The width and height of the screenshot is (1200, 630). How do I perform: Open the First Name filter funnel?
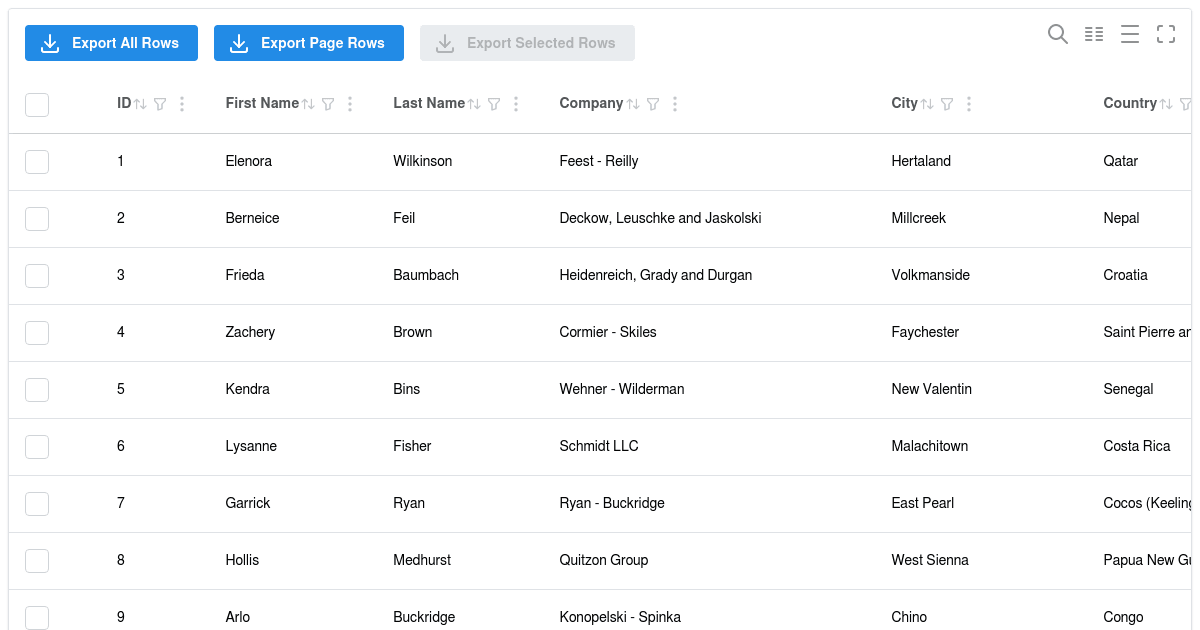tap(327, 103)
